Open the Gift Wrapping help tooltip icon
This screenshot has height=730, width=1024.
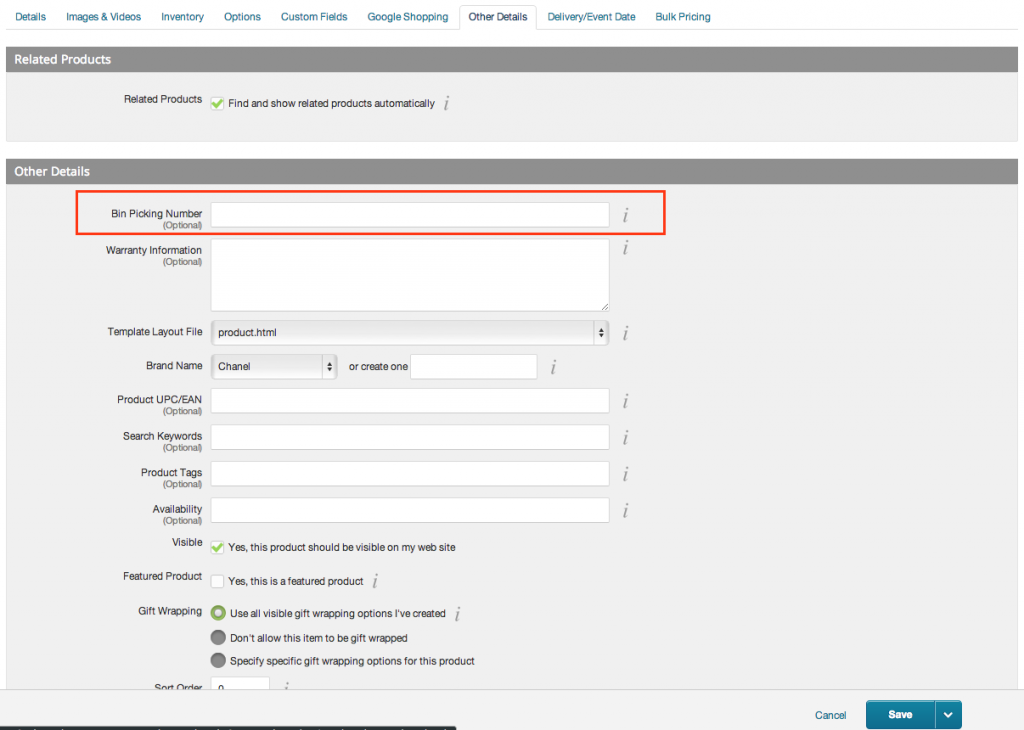[x=456, y=613]
